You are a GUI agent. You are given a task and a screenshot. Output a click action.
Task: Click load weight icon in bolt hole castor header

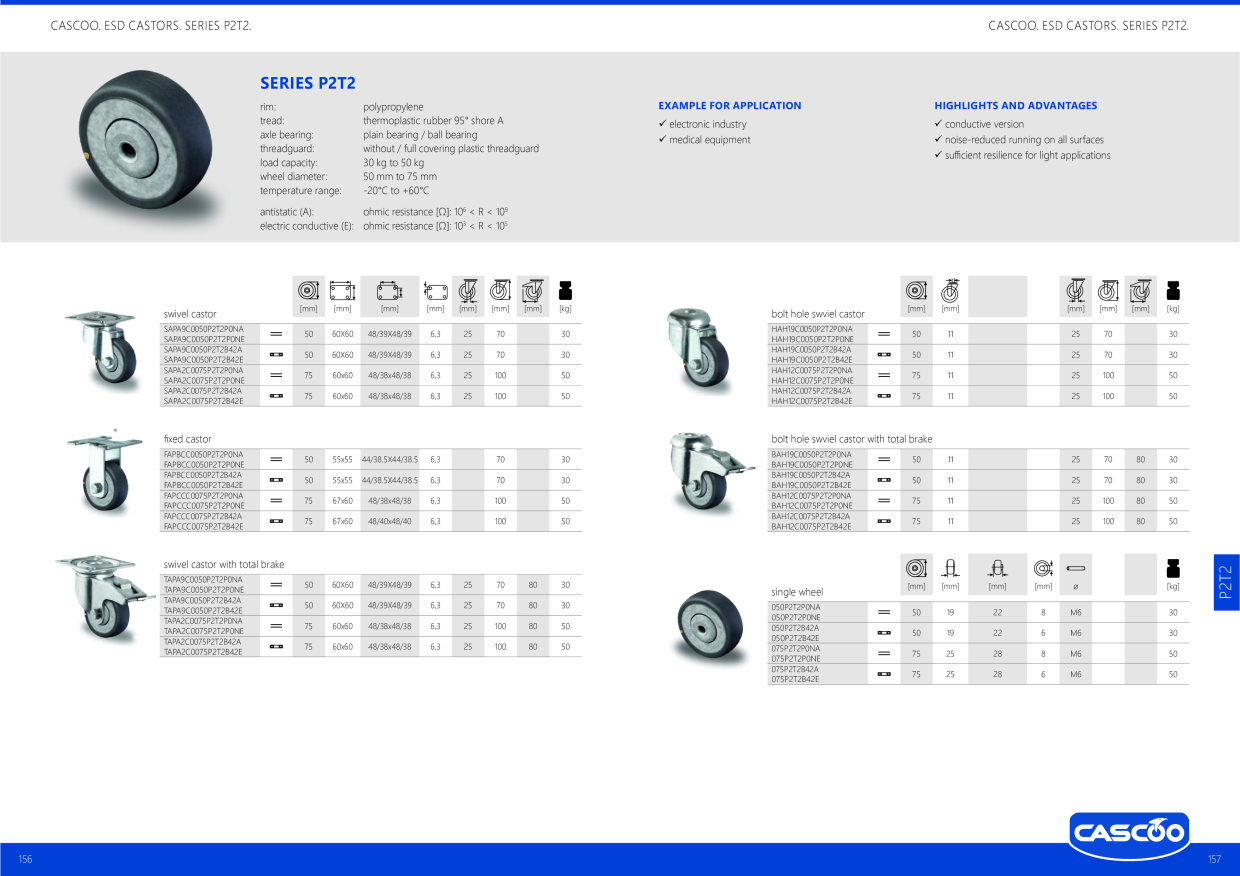(x=1173, y=290)
